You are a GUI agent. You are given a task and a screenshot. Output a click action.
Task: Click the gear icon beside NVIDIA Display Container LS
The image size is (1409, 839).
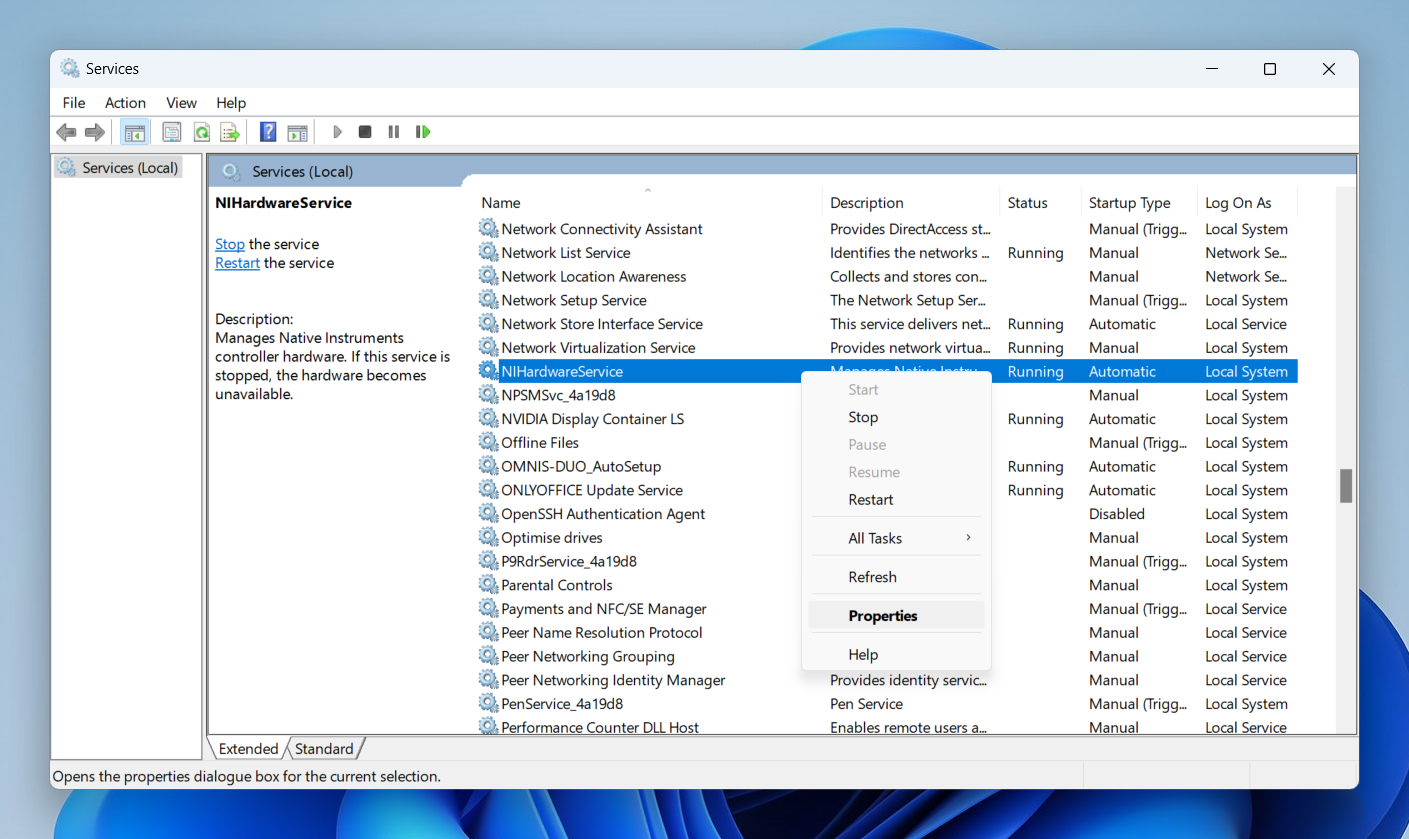coord(488,419)
